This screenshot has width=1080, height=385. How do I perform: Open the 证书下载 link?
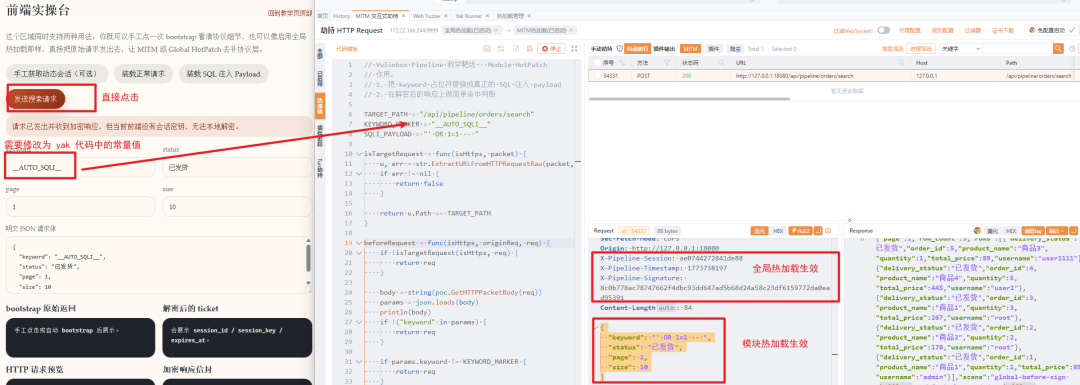(1003, 30)
